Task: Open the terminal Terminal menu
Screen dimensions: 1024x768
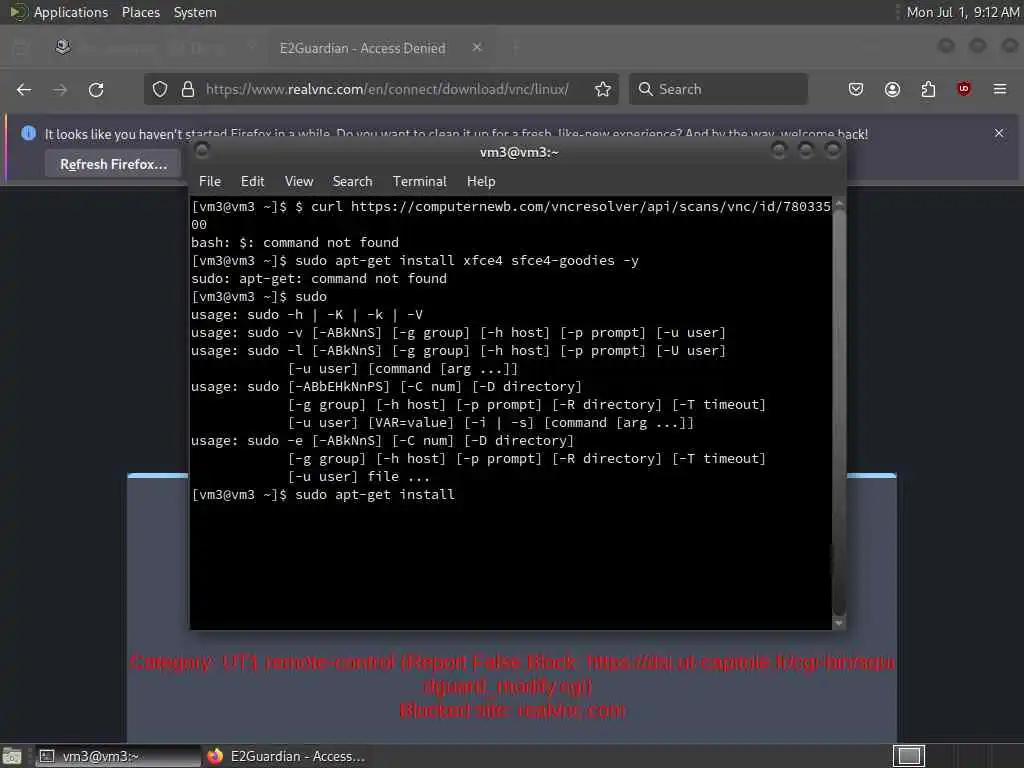Action: pyautogui.click(x=419, y=182)
